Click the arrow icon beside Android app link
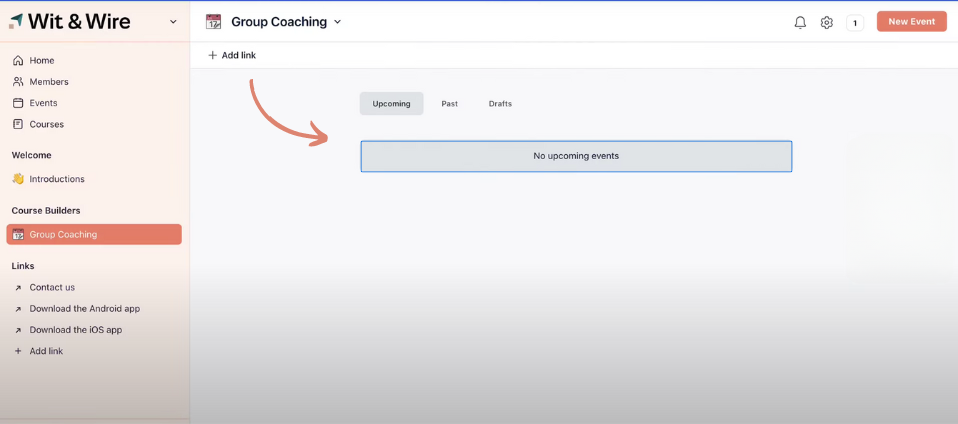958x424 pixels. click(x=18, y=309)
